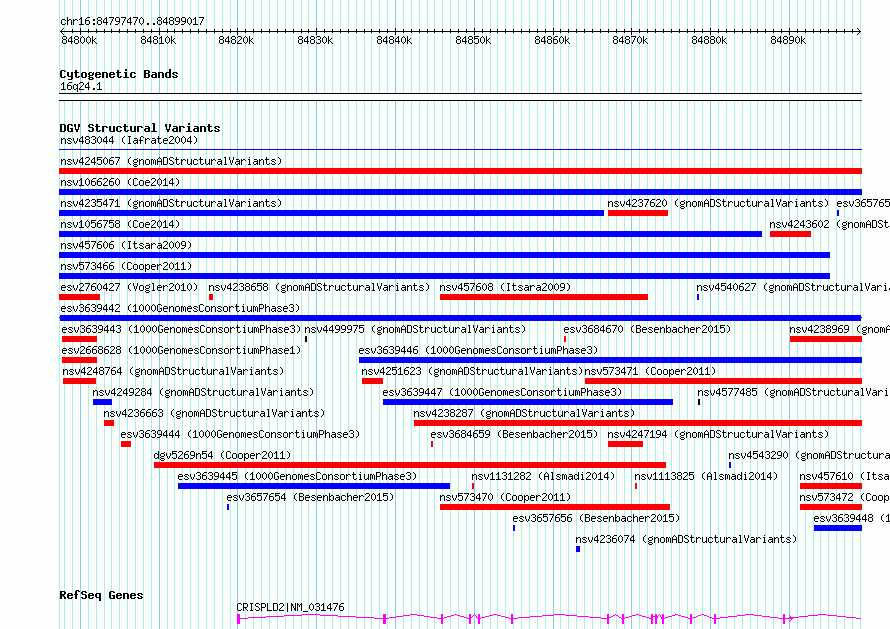Image resolution: width=890 pixels, height=629 pixels.
Task: Select the 16q24.1 band label
Action: (81, 87)
